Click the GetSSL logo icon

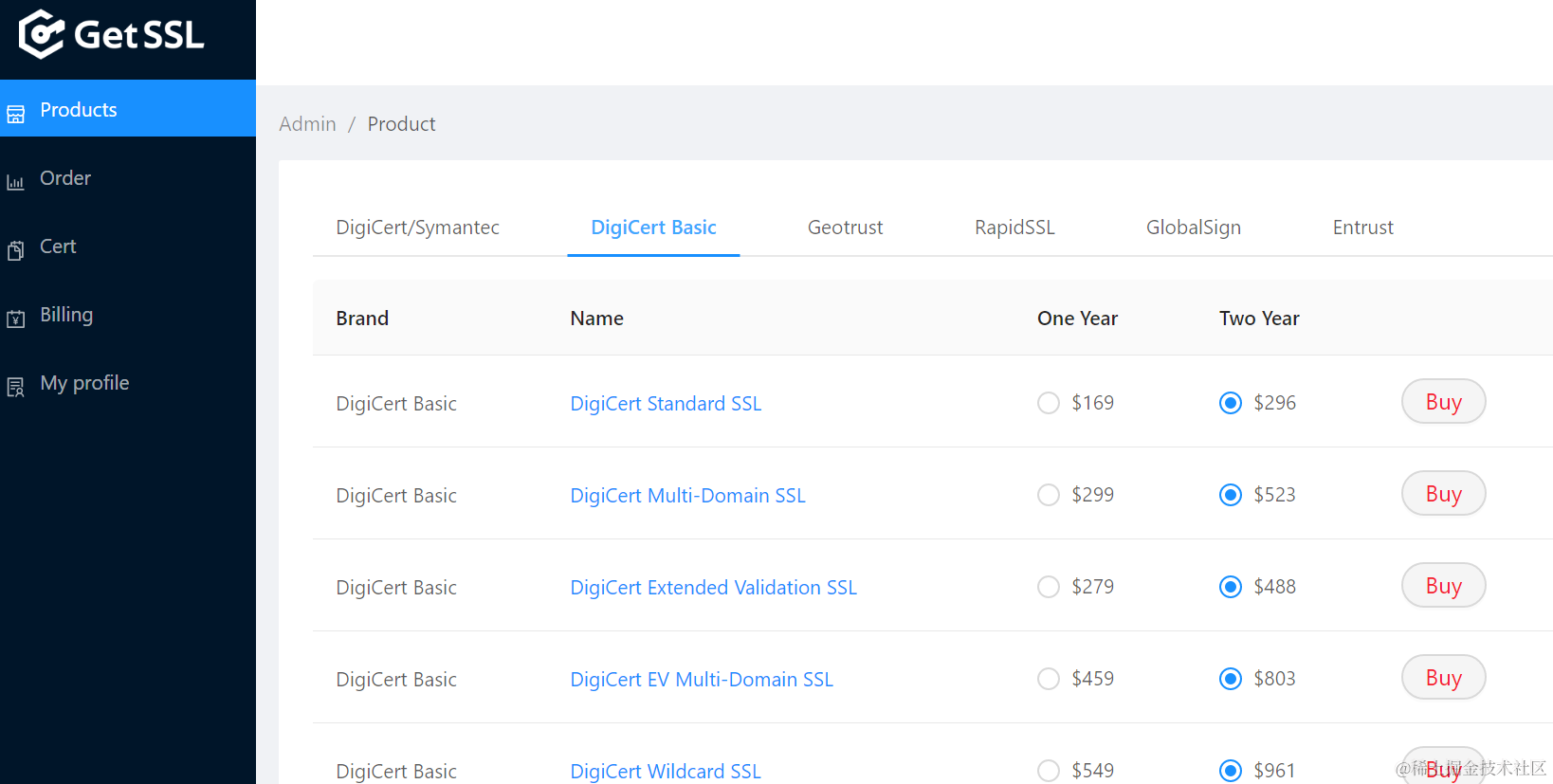click(x=41, y=35)
